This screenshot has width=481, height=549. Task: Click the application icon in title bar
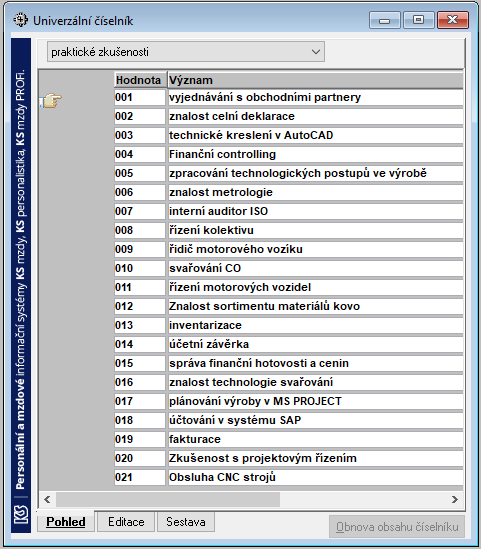click(20, 20)
